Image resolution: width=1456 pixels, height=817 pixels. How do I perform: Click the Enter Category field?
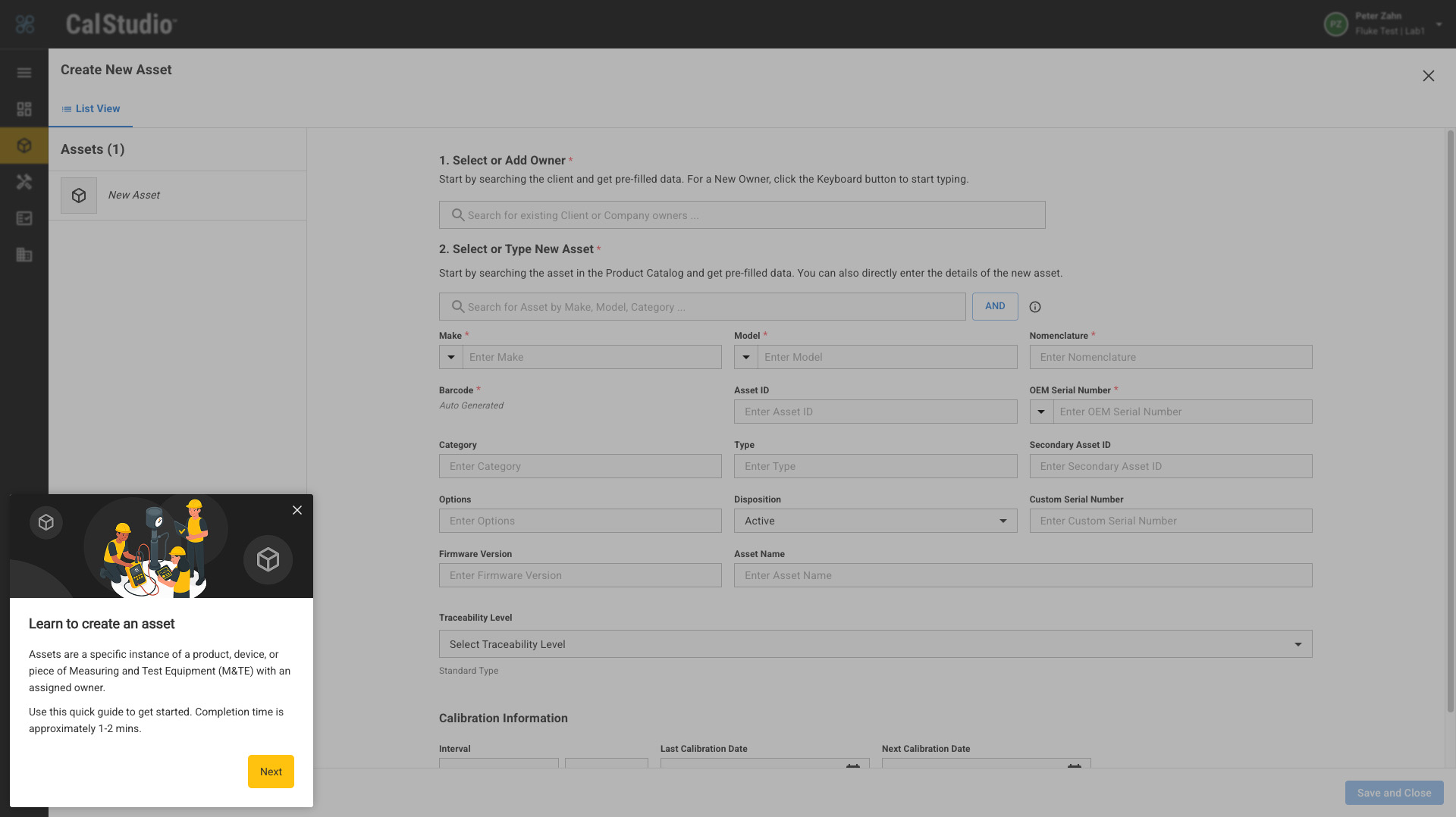click(x=580, y=466)
